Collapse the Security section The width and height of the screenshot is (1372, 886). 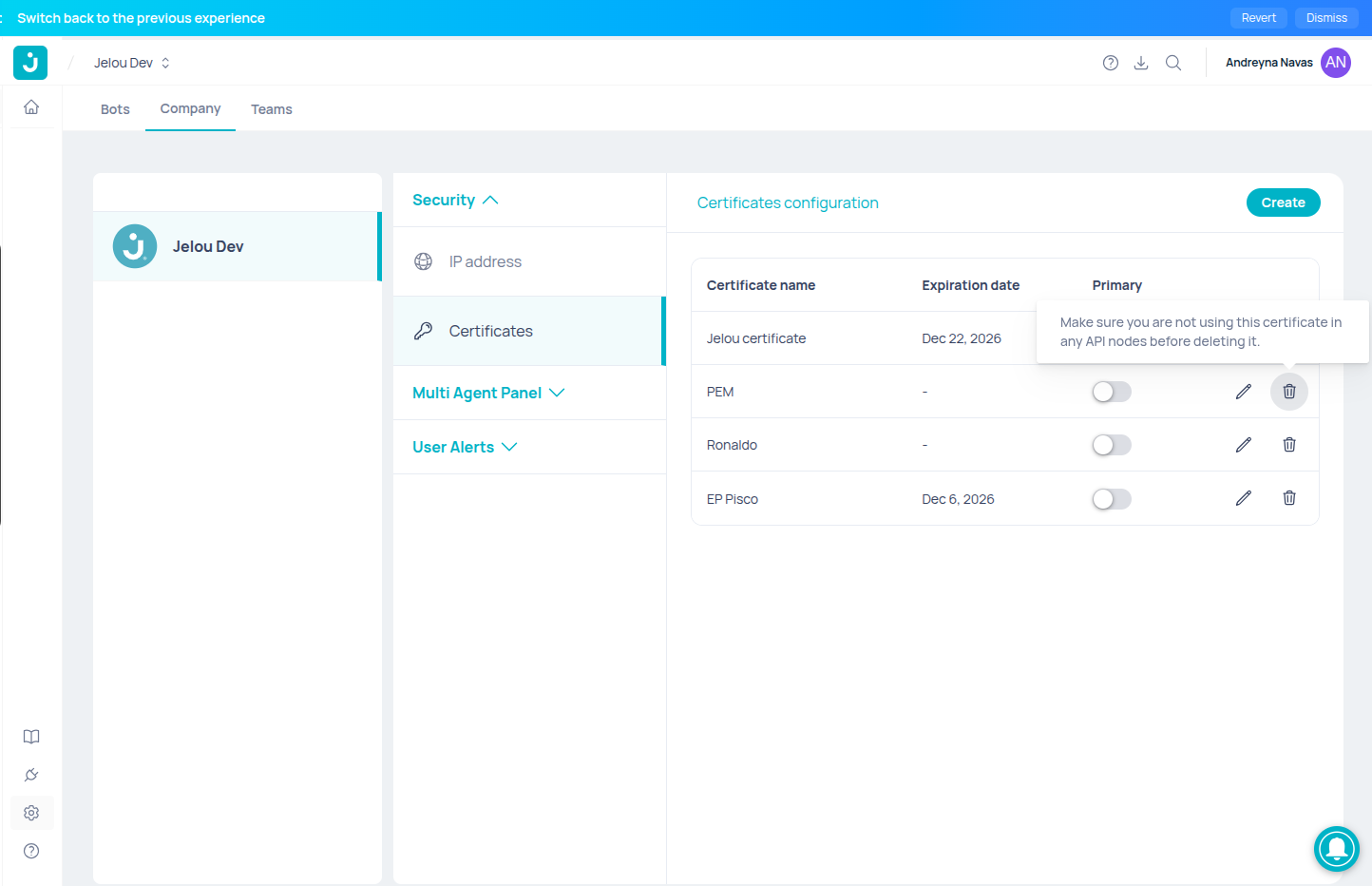(455, 200)
